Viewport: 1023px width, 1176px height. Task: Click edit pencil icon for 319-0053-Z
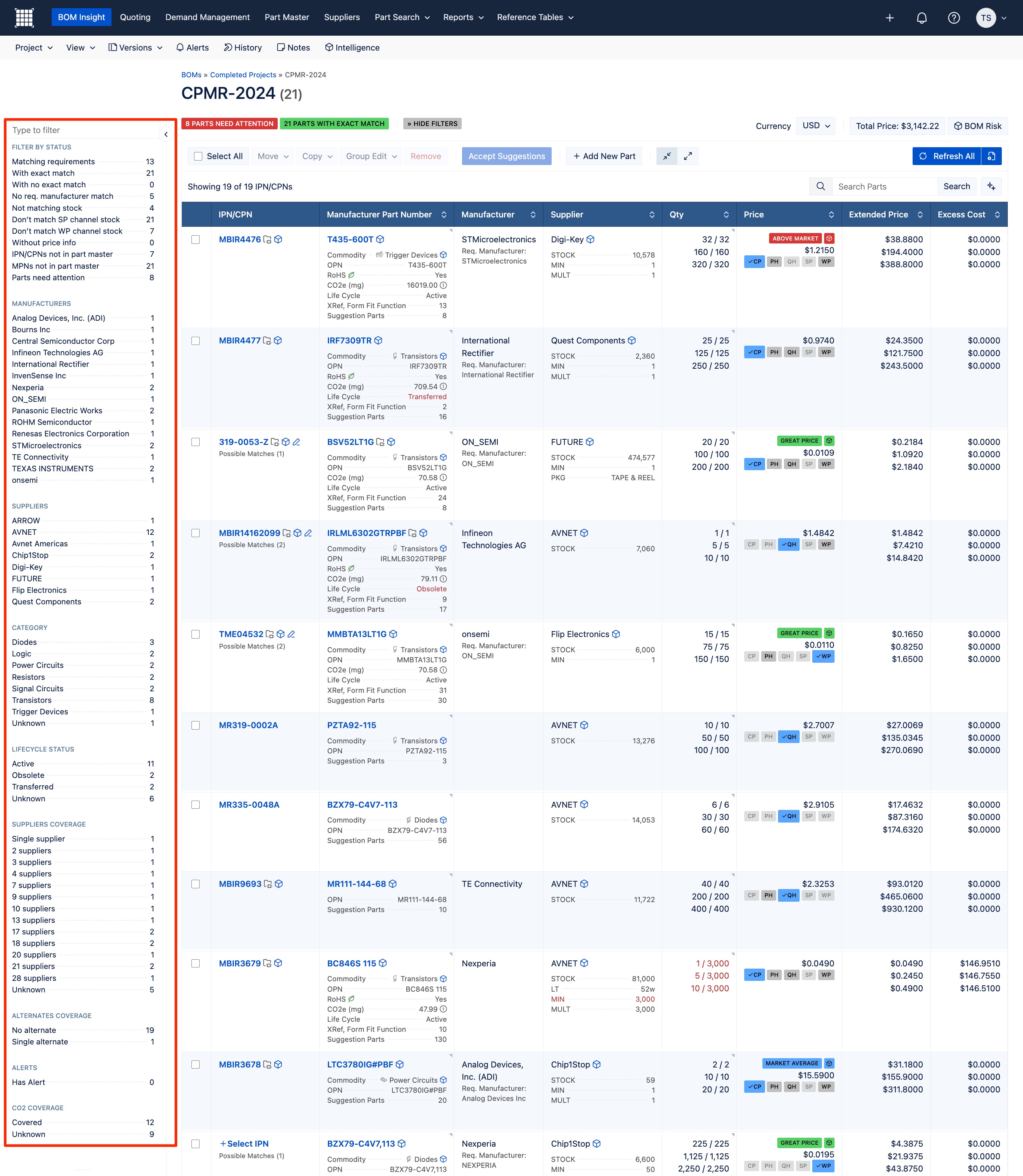click(296, 442)
